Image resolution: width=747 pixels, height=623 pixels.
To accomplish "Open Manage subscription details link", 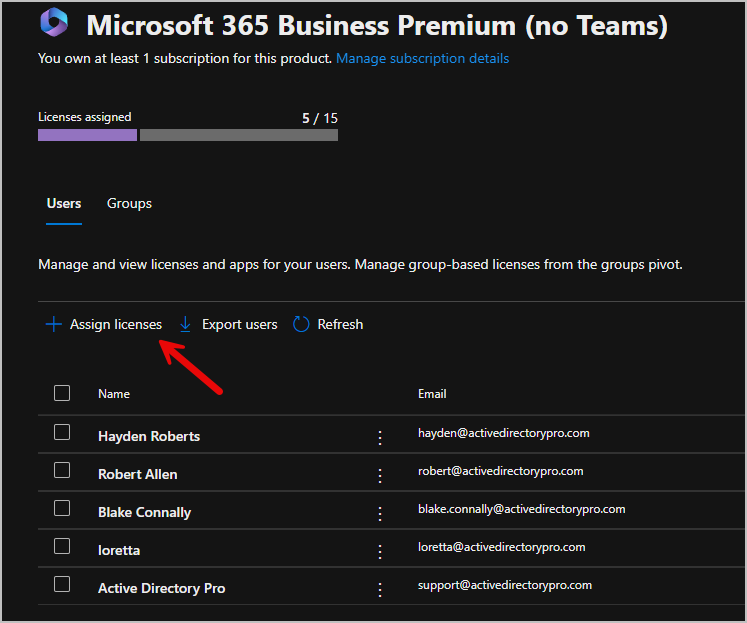I will coord(422,58).
